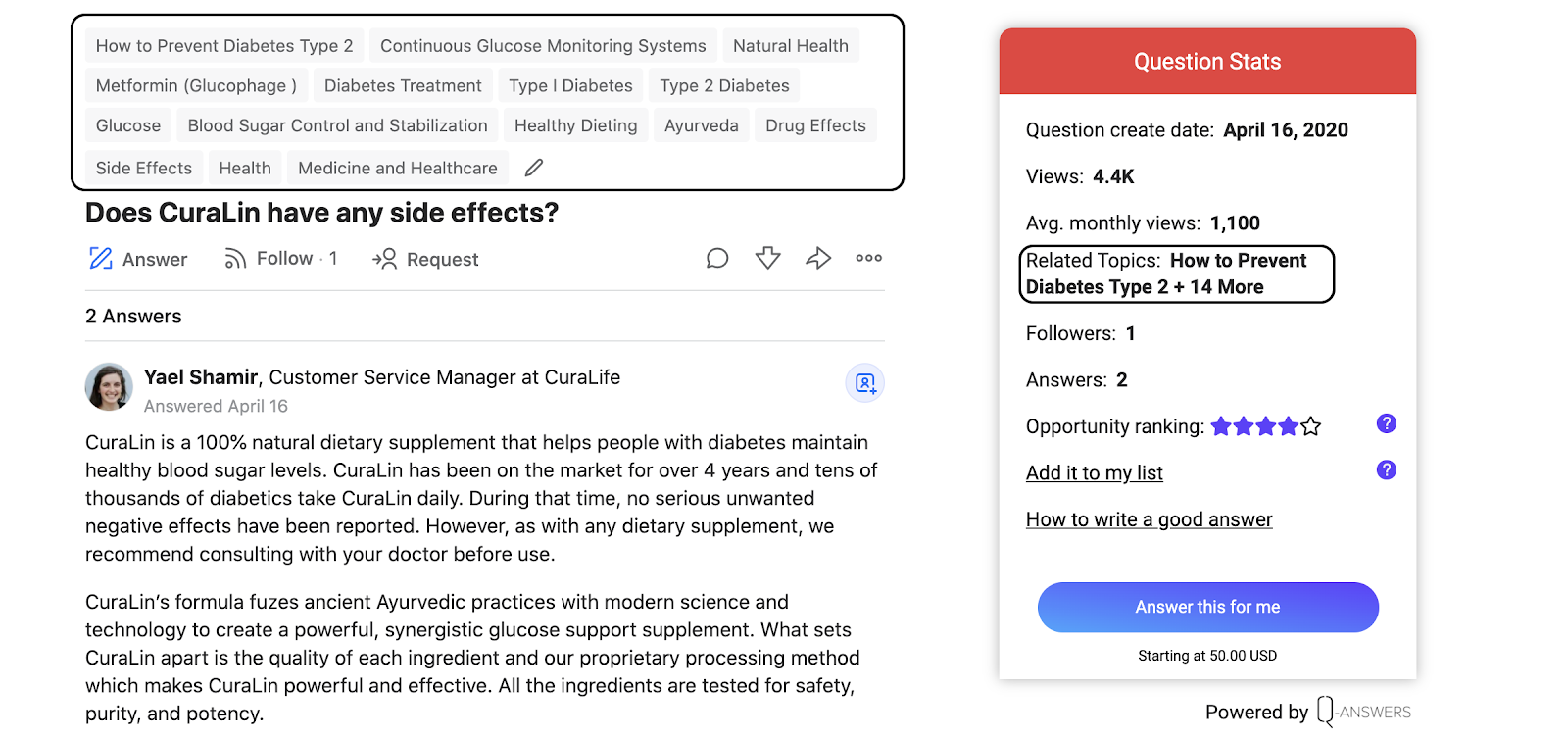Click the Powered by Q-Answers logo
The image size is (1568, 739).
click(1308, 712)
